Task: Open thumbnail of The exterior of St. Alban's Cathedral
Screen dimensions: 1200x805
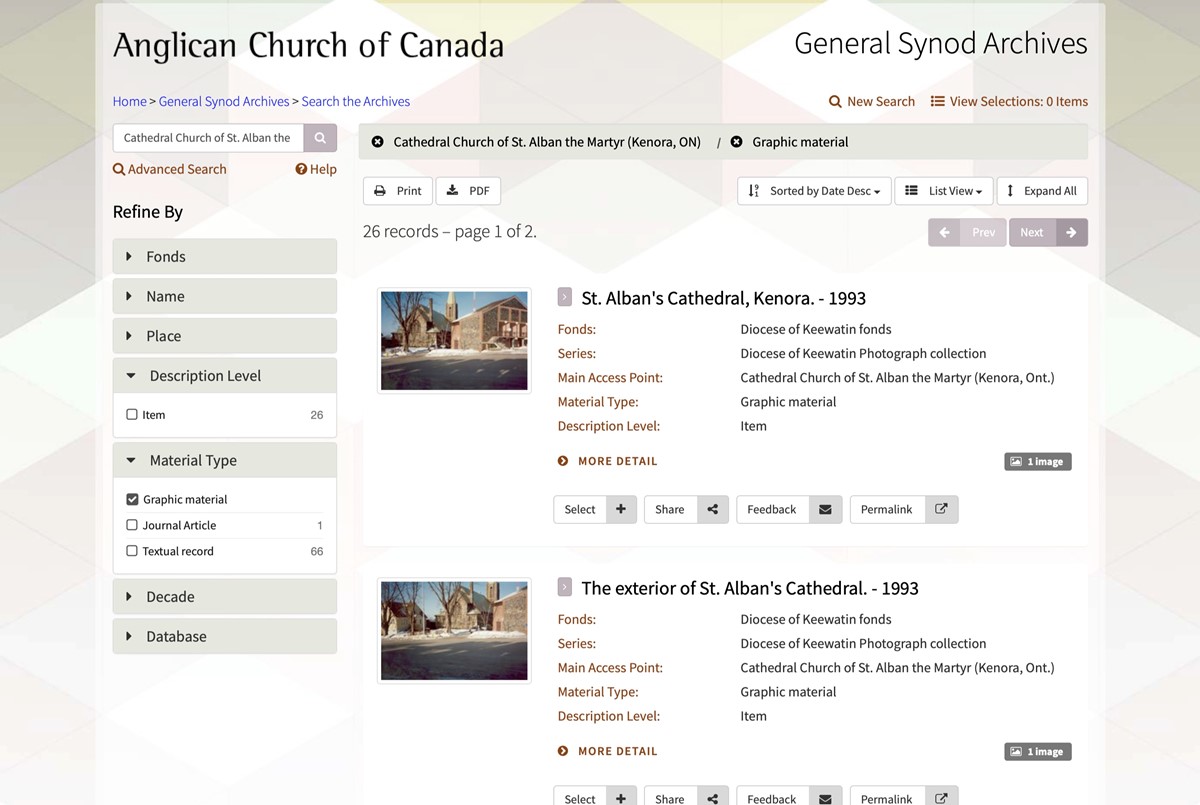Action: click(x=454, y=631)
